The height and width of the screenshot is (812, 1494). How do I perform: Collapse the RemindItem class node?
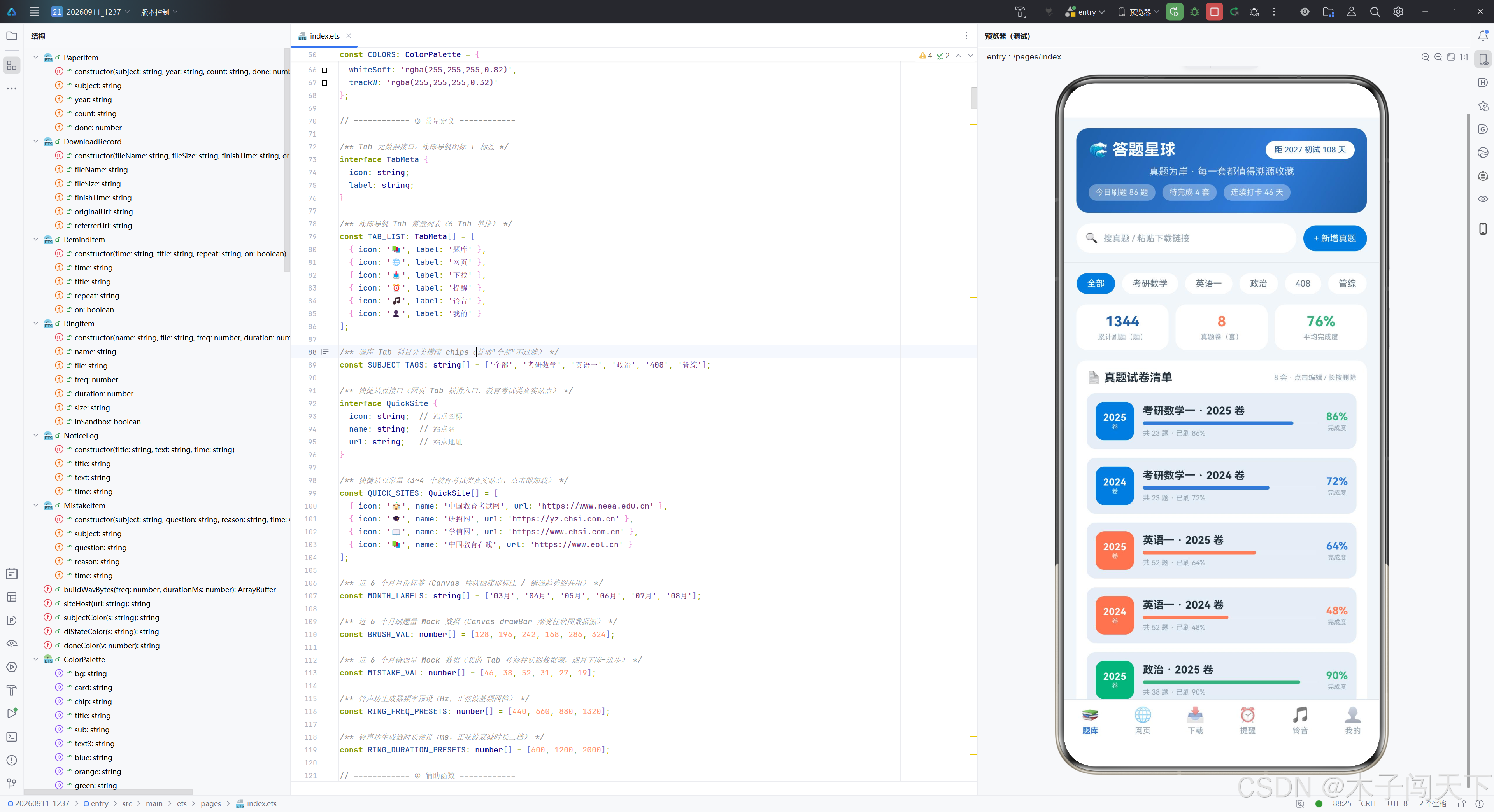pyautogui.click(x=35, y=240)
